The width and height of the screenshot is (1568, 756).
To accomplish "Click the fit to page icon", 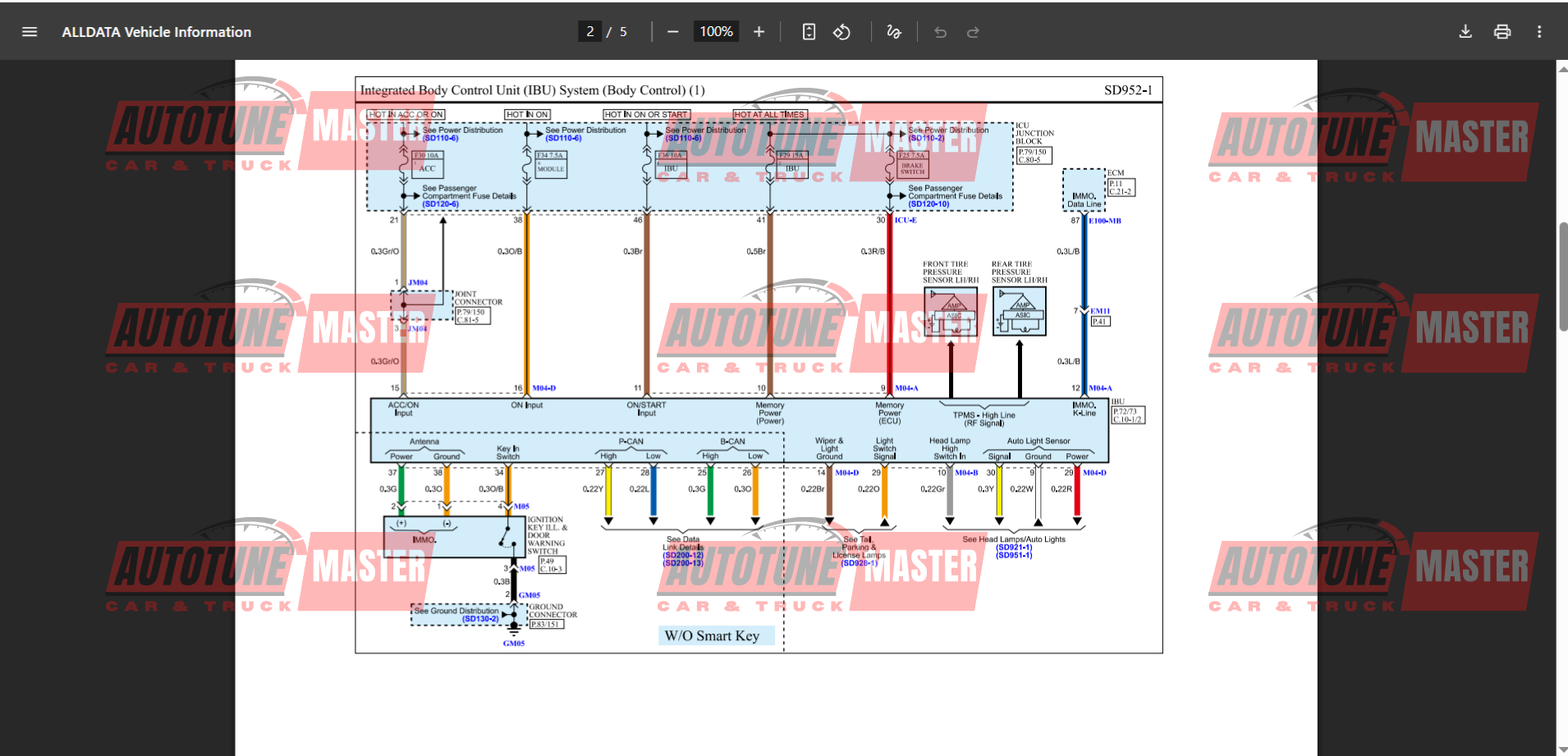I will tap(809, 32).
